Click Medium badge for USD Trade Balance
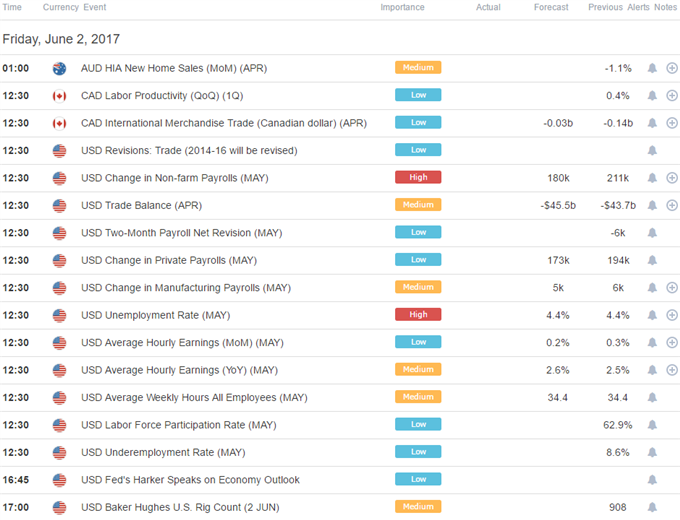The height and width of the screenshot is (520, 680). [x=418, y=205]
